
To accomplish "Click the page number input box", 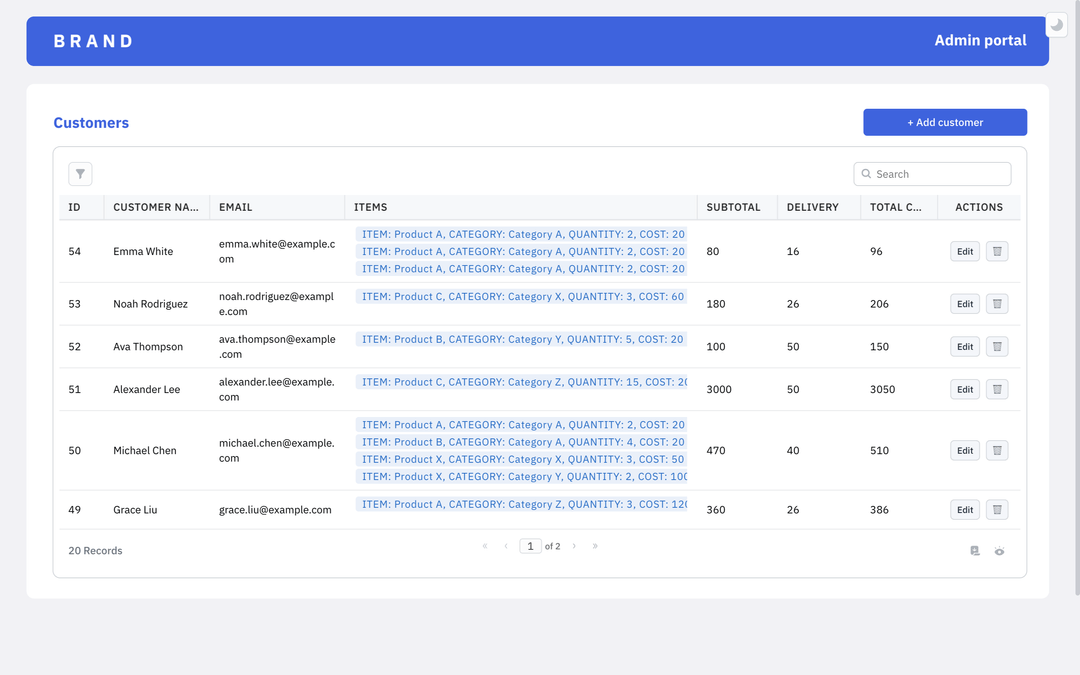I will click(x=530, y=546).
